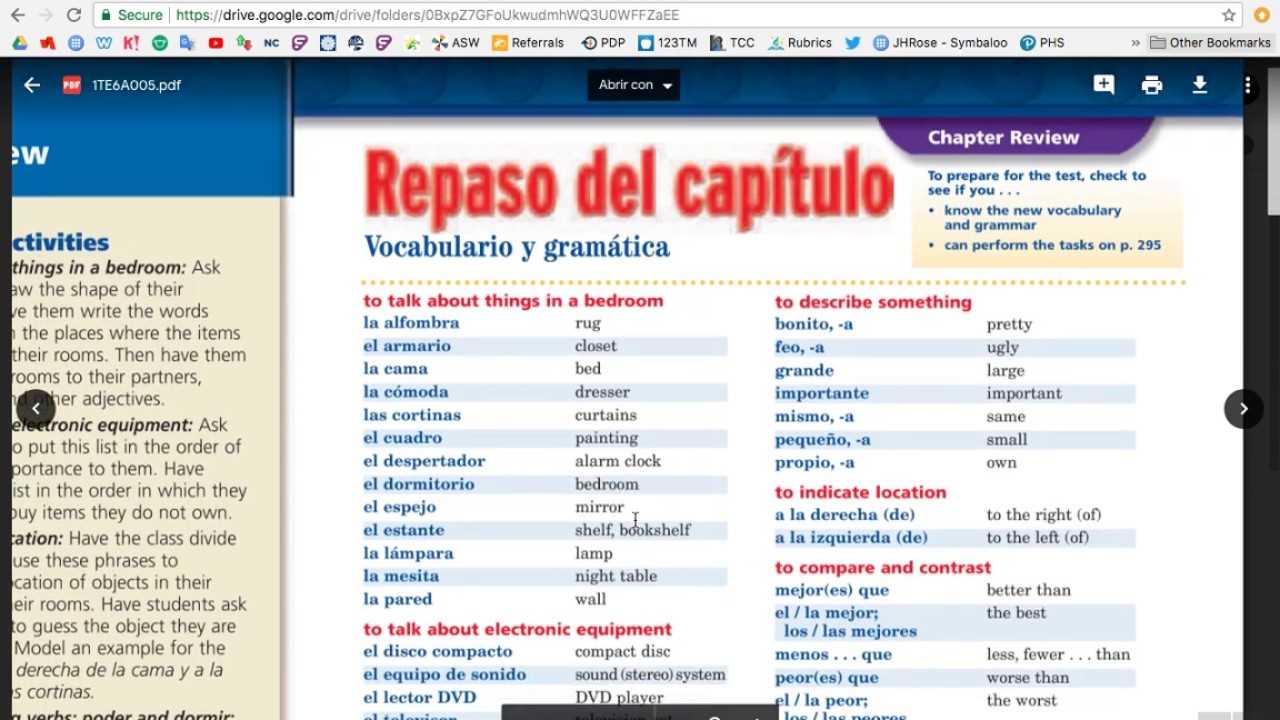Click the red PDF file icon
This screenshot has width=1280, height=720.
tap(71, 85)
